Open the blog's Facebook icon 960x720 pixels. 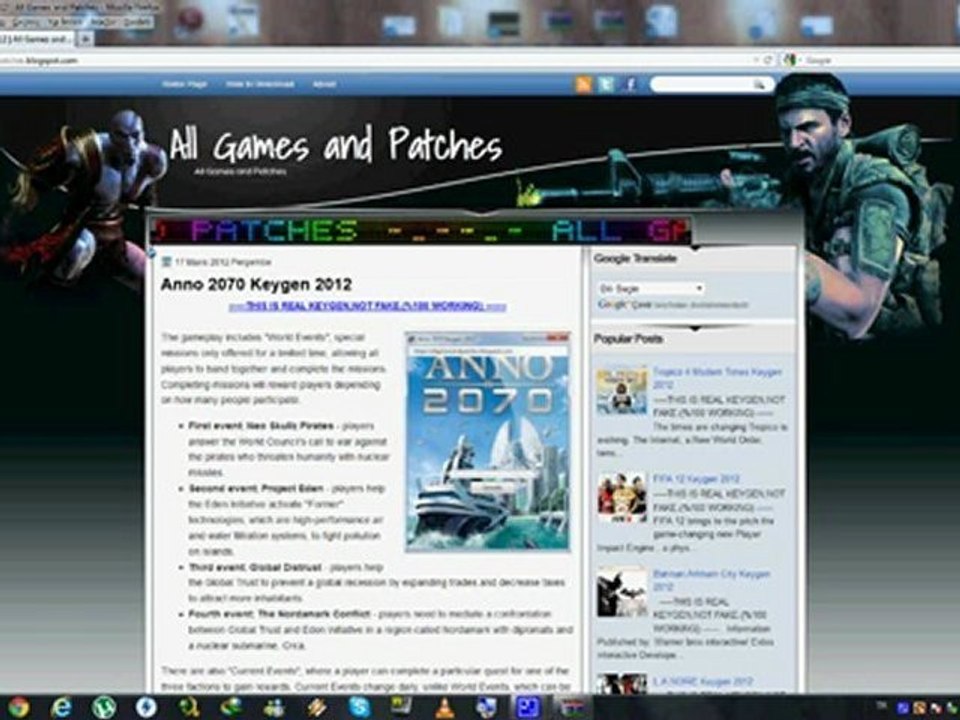629,84
